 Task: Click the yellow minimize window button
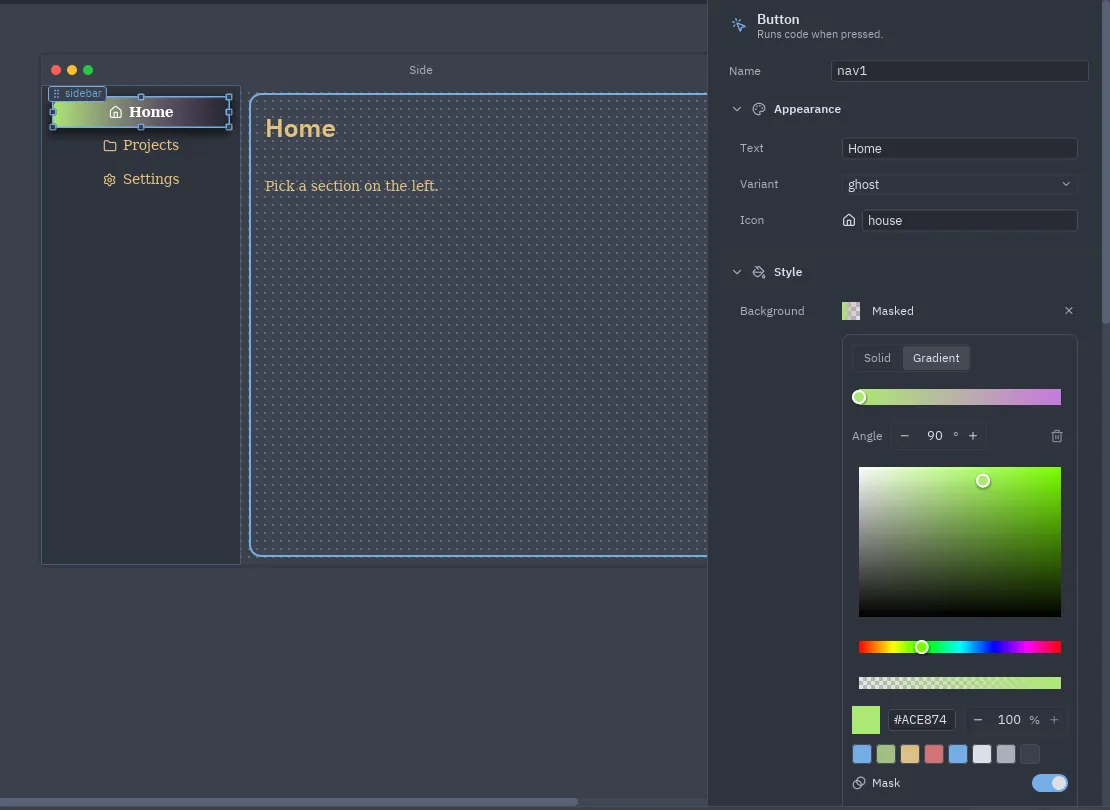(x=72, y=70)
